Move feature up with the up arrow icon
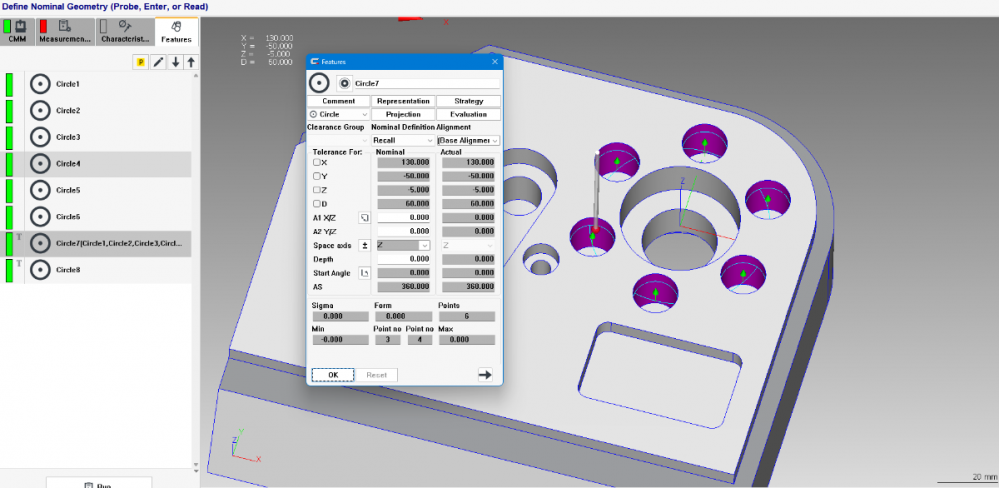Image resolution: width=999 pixels, height=488 pixels. pos(191,62)
